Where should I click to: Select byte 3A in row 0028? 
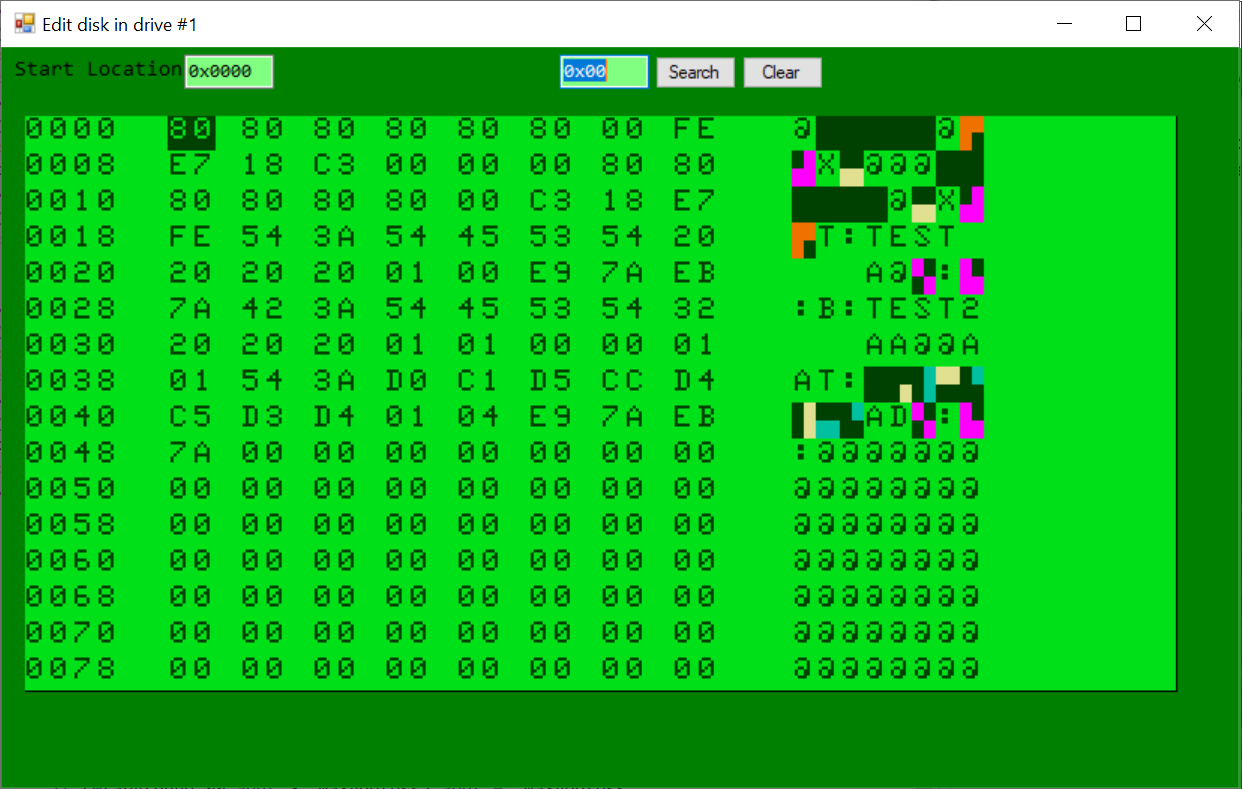click(335, 309)
